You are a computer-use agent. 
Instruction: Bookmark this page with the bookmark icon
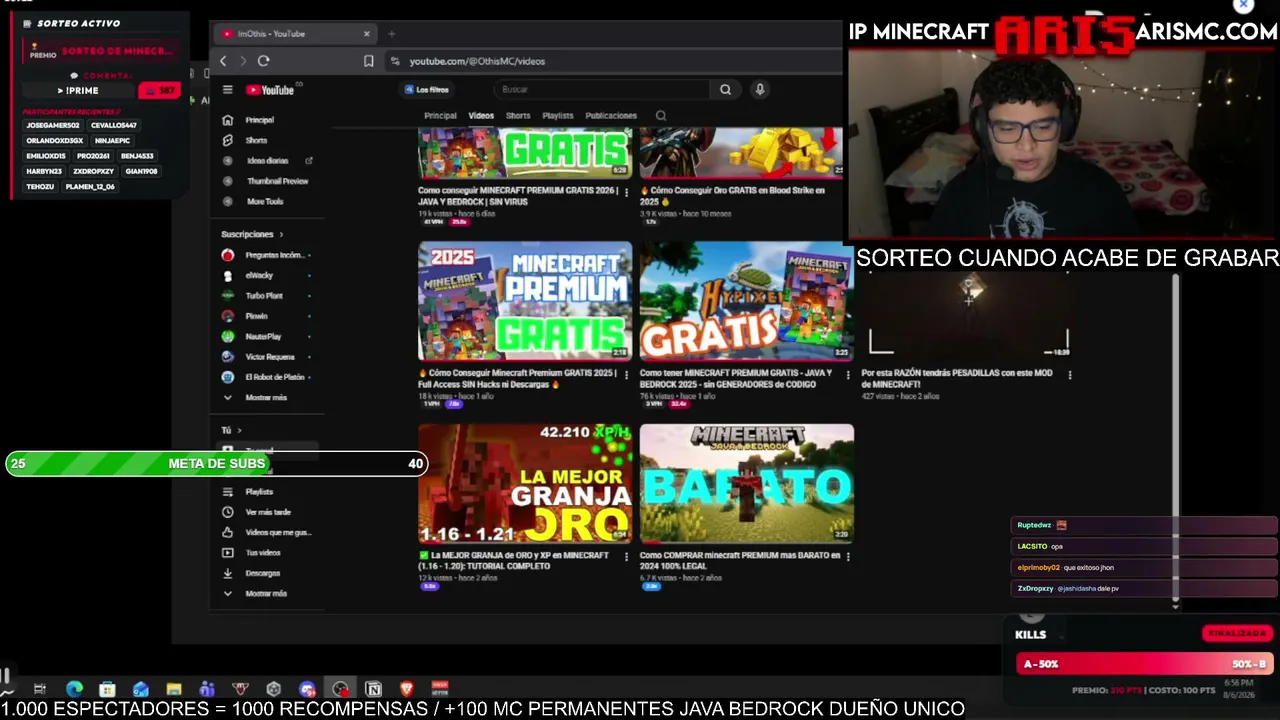pyautogui.click(x=369, y=61)
